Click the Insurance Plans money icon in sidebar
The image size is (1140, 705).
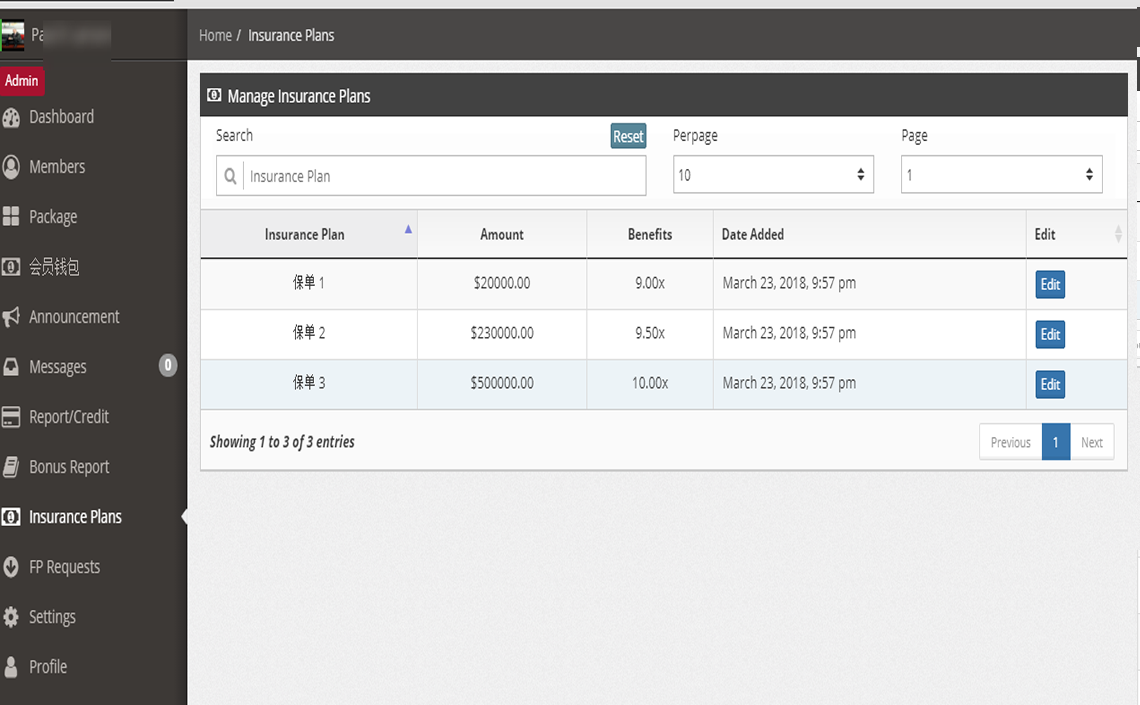click(x=11, y=517)
